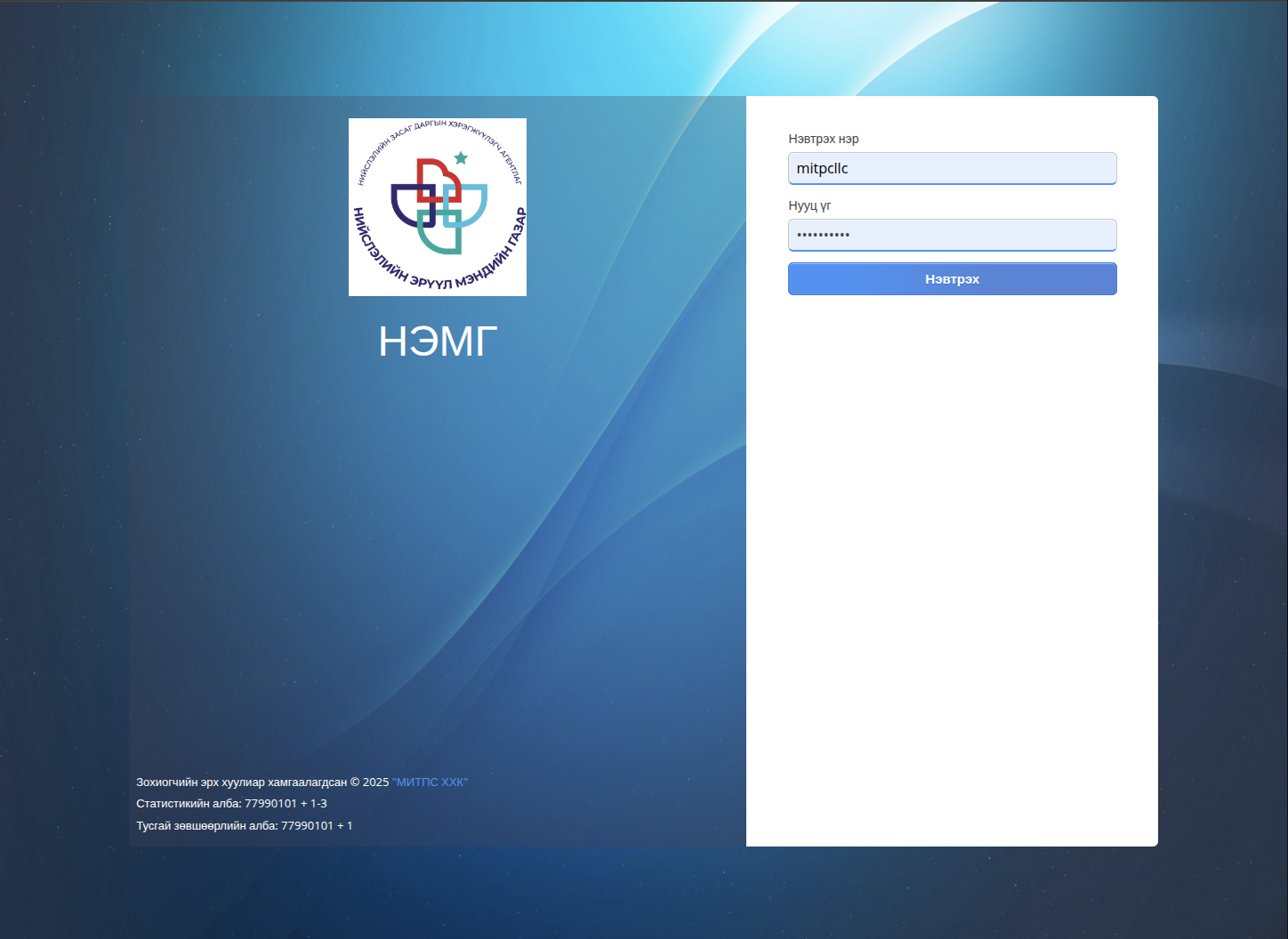Click the teal star in the logo
Screen dimensions: 1288x939
461,158
